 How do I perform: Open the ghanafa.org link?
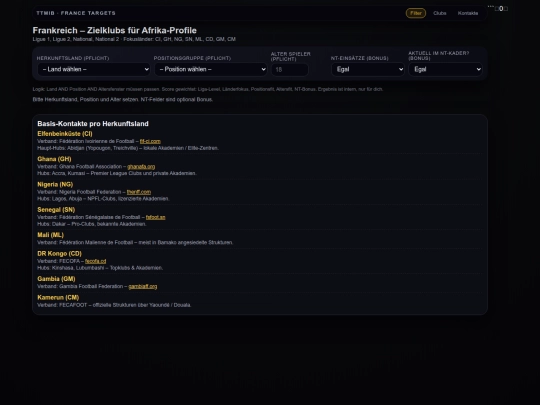tap(141, 167)
